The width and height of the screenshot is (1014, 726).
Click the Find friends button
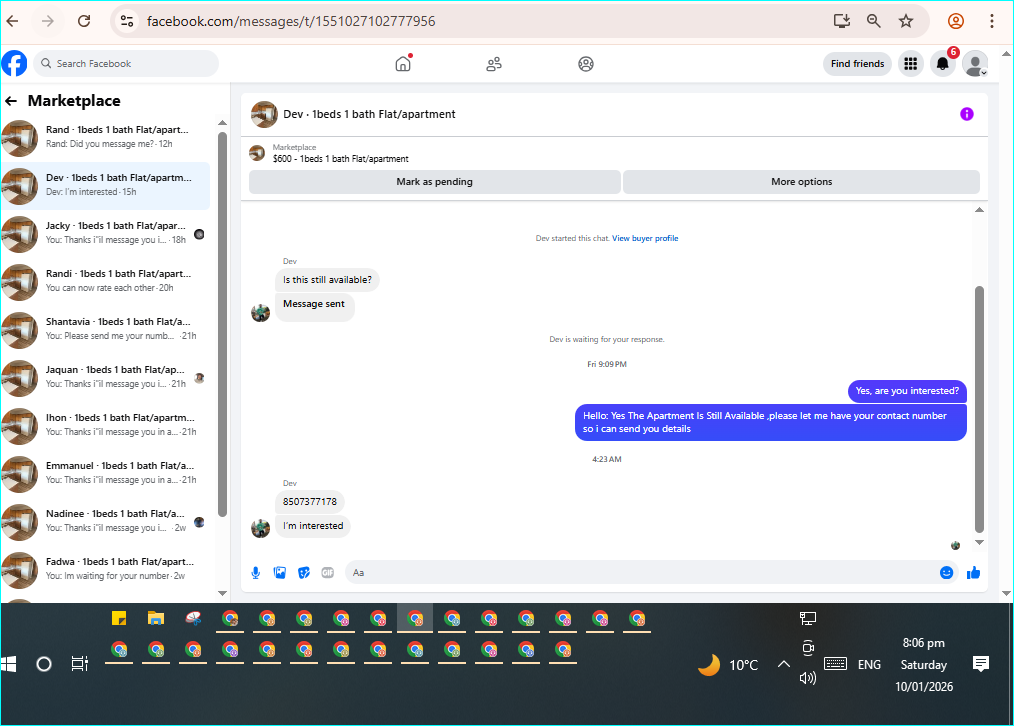pyautogui.click(x=858, y=63)
